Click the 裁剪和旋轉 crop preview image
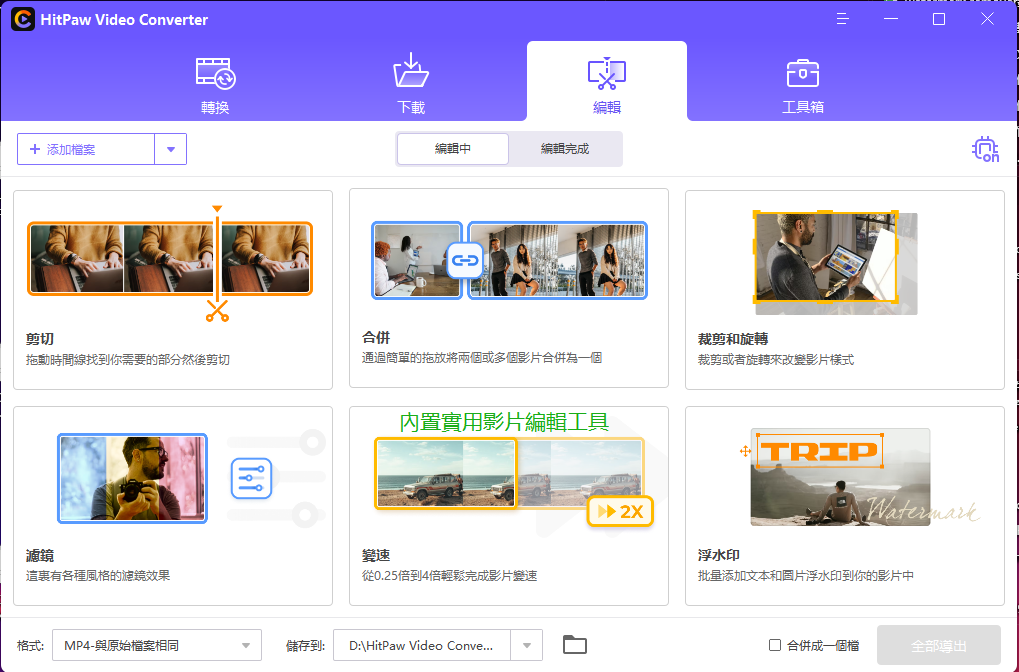This screenshot has width=1019, height=672. click(836, 263)
